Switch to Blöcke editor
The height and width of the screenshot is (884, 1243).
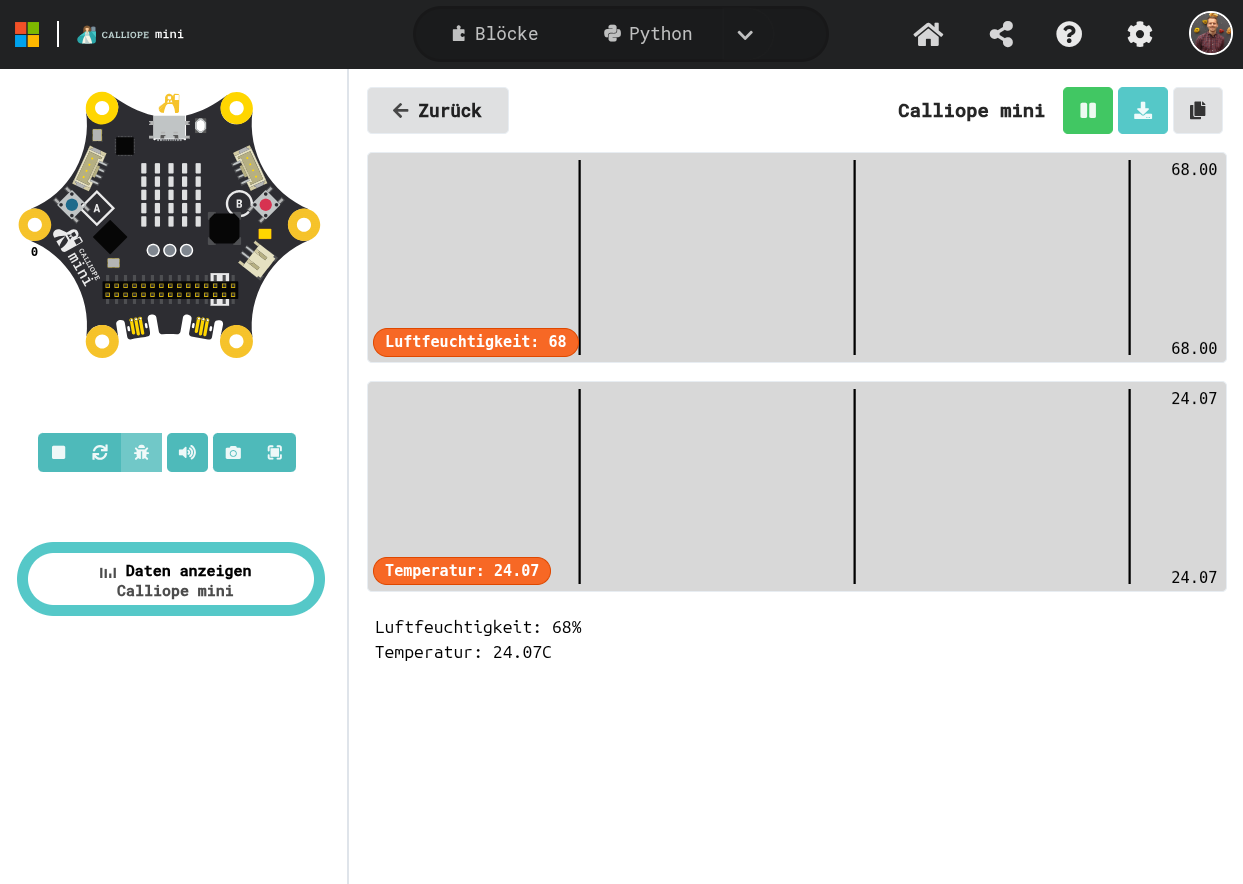[495, 34]
